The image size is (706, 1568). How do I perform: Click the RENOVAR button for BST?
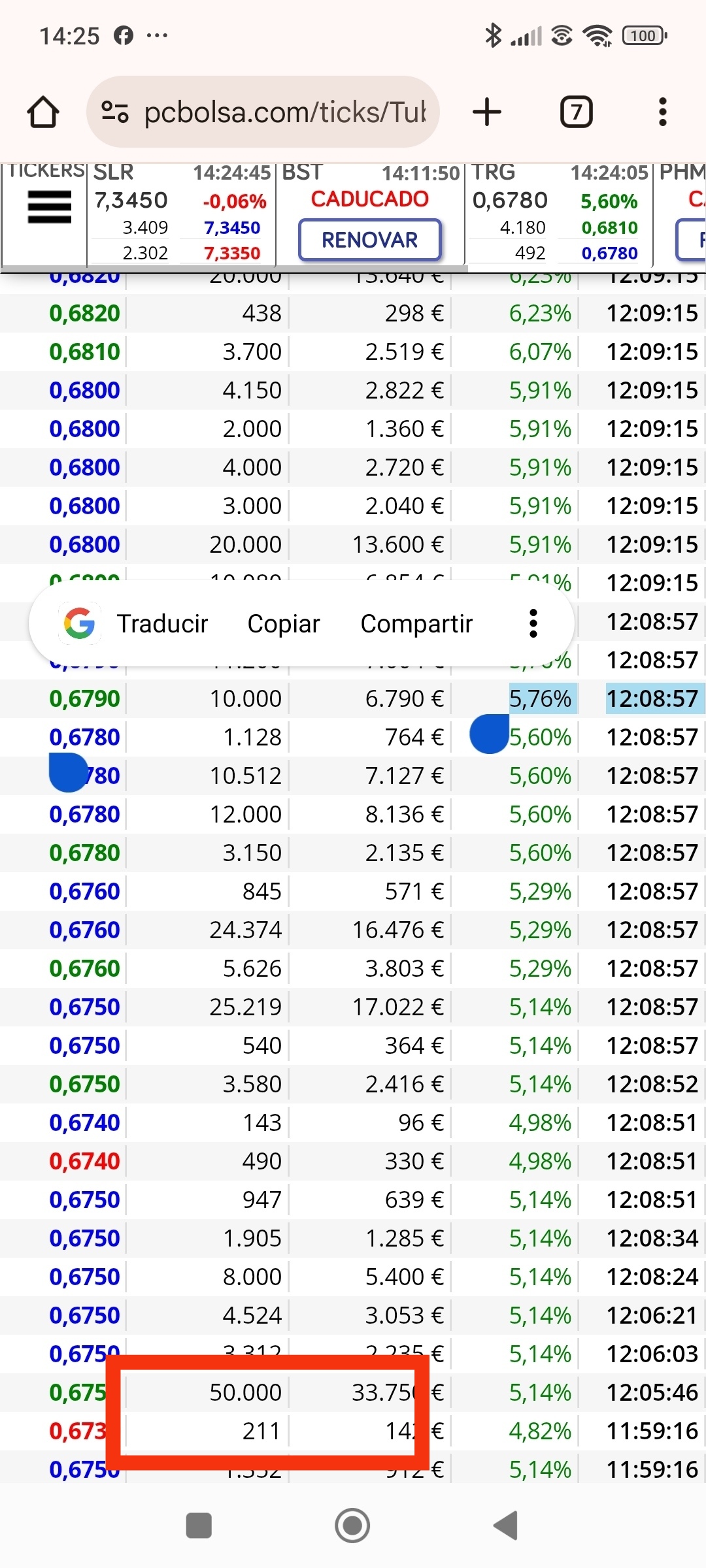(x=370, y=240)
